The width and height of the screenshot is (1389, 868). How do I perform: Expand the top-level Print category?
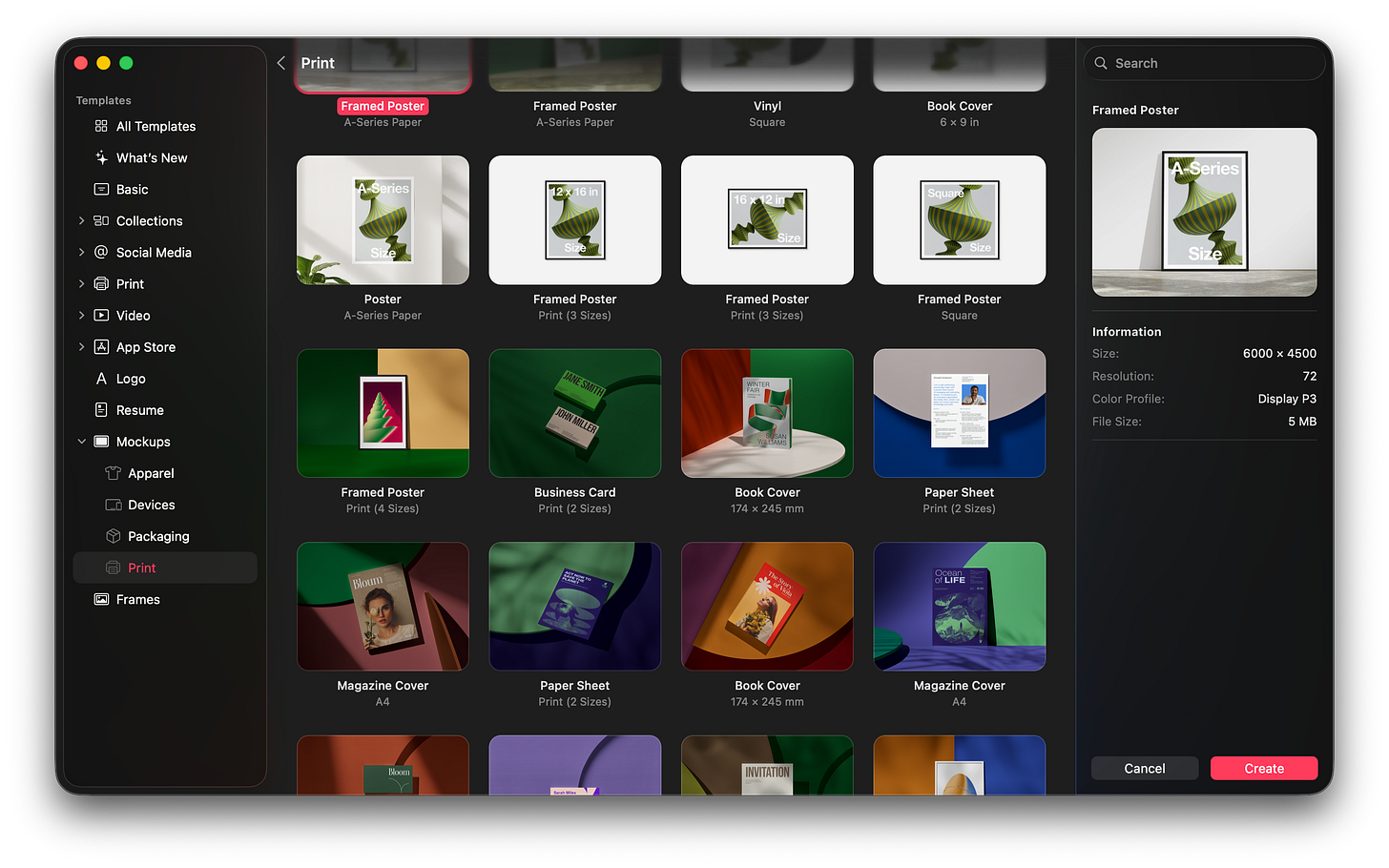[x=81, y=283]
